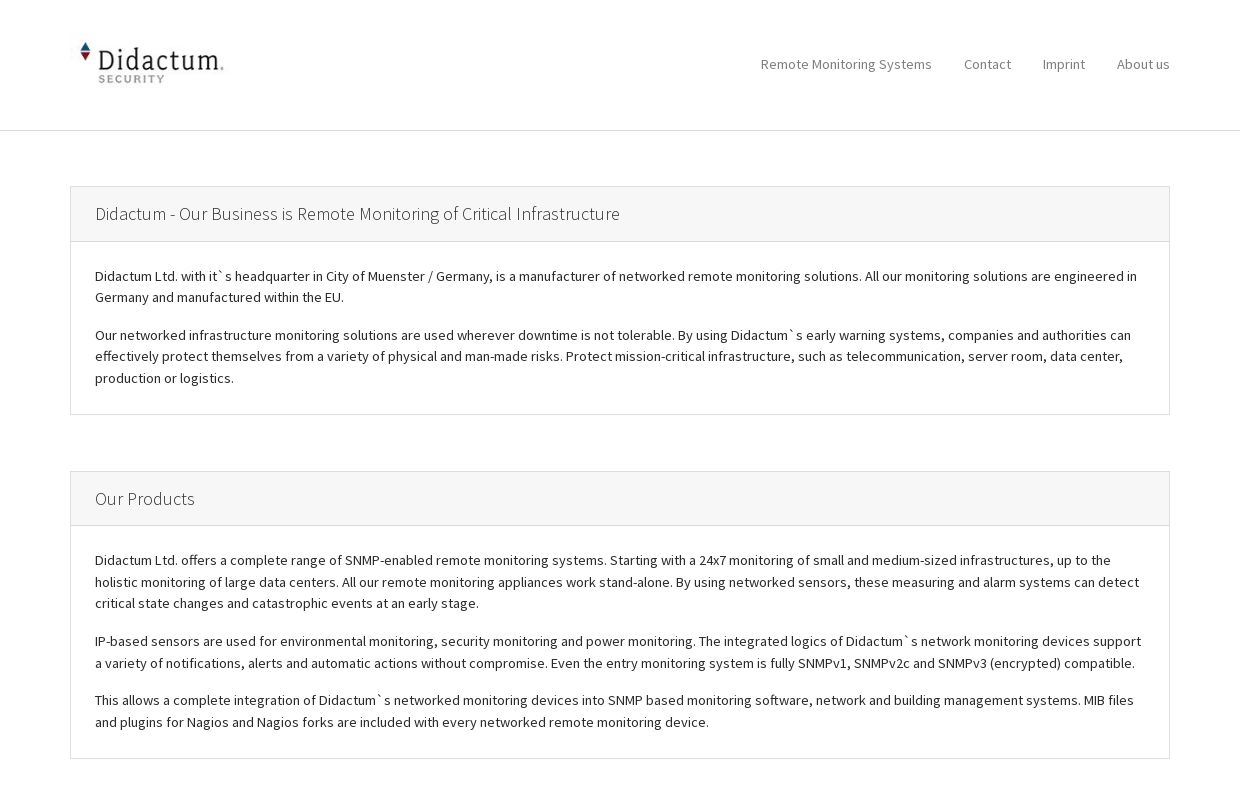Click the red and blue diamond emblem

click(x=85, y=52)
